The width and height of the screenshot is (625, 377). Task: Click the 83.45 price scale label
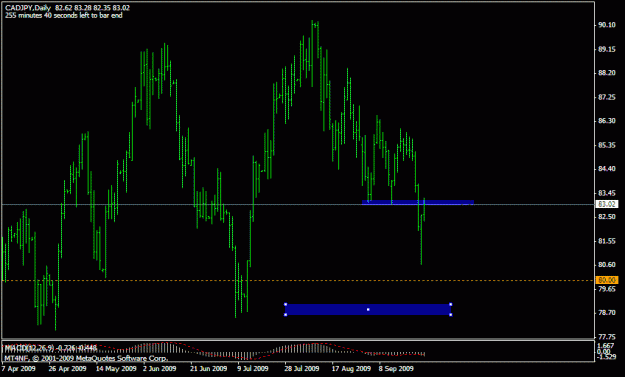606,193
